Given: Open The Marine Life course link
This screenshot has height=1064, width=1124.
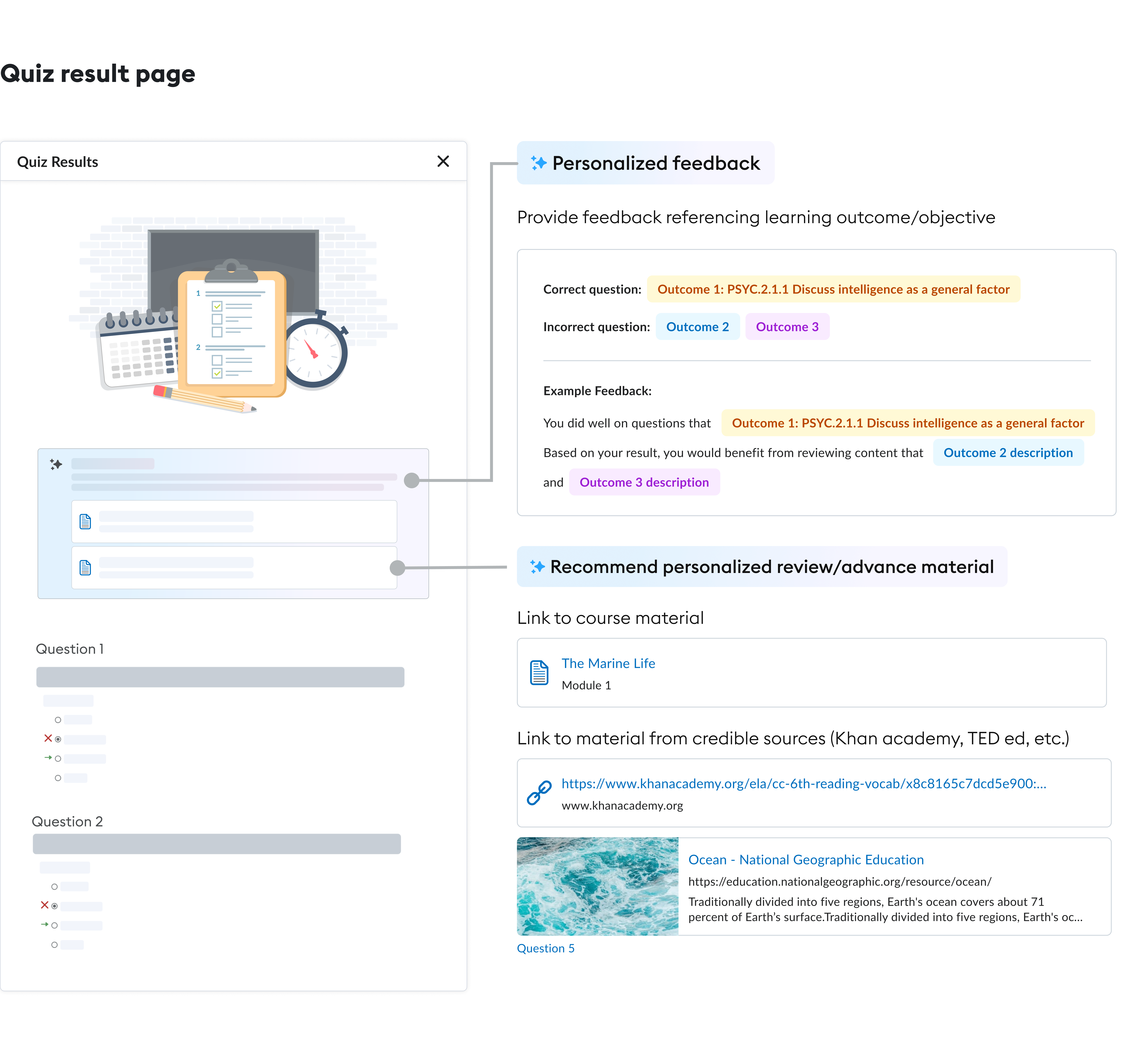Looking at the screenshot, I should tap(608, 663).
